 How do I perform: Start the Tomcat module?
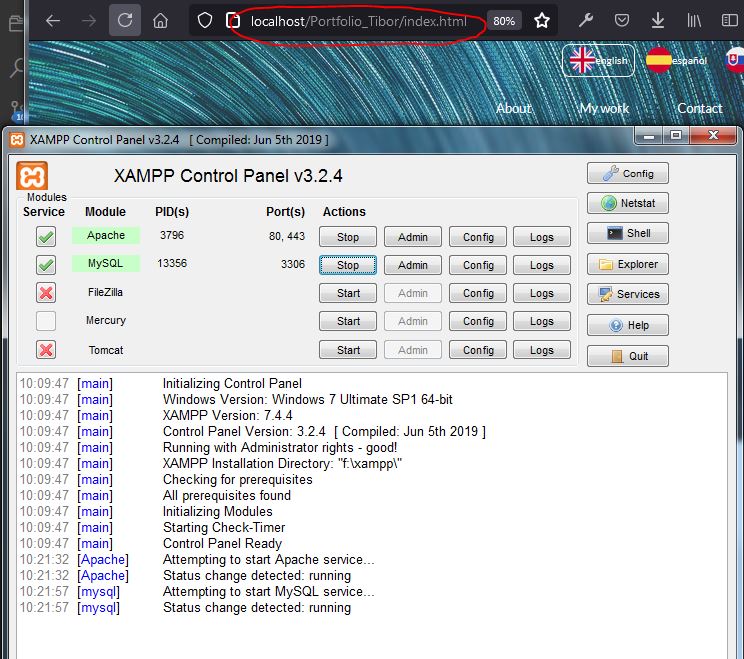click(x=348, y=350)
